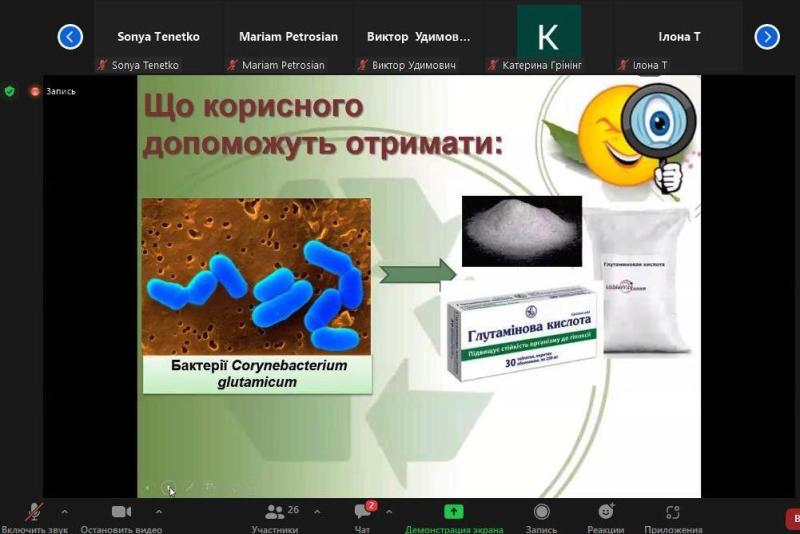Screen dimensions: 800x534
Task: Click unread badge 2 on chat icon
Action: (x=371, y=505)
